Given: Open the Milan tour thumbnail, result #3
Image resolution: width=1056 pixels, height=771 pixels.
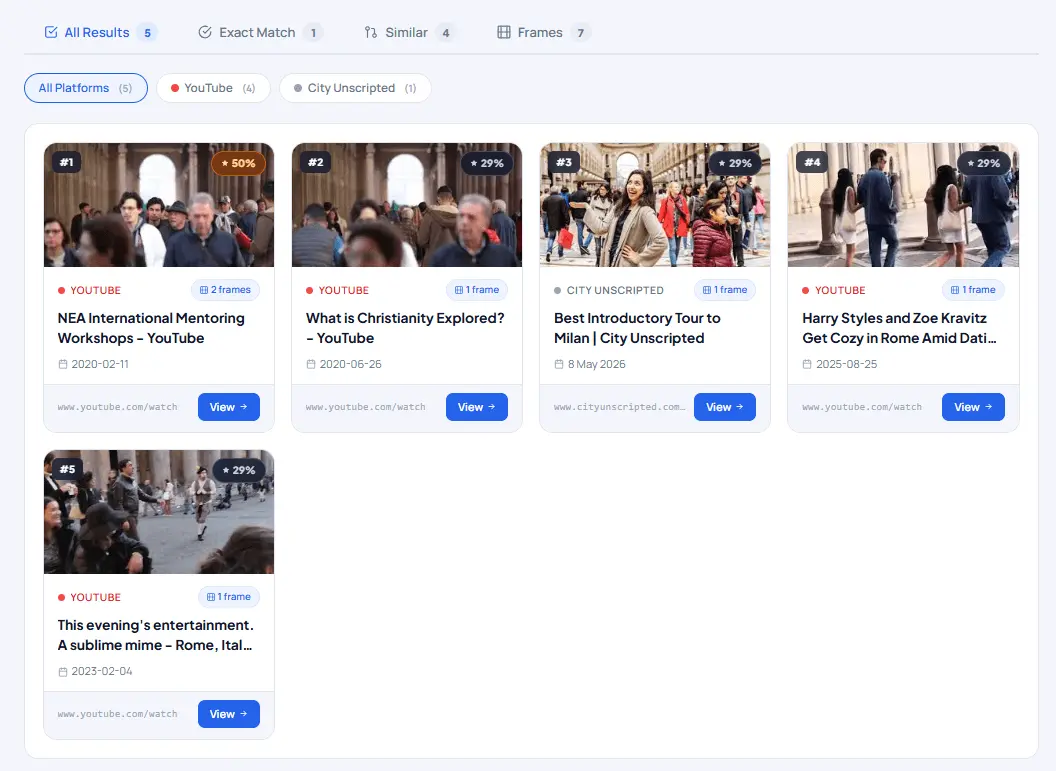Looking at the screenshot, I should [x=655, y=205].
